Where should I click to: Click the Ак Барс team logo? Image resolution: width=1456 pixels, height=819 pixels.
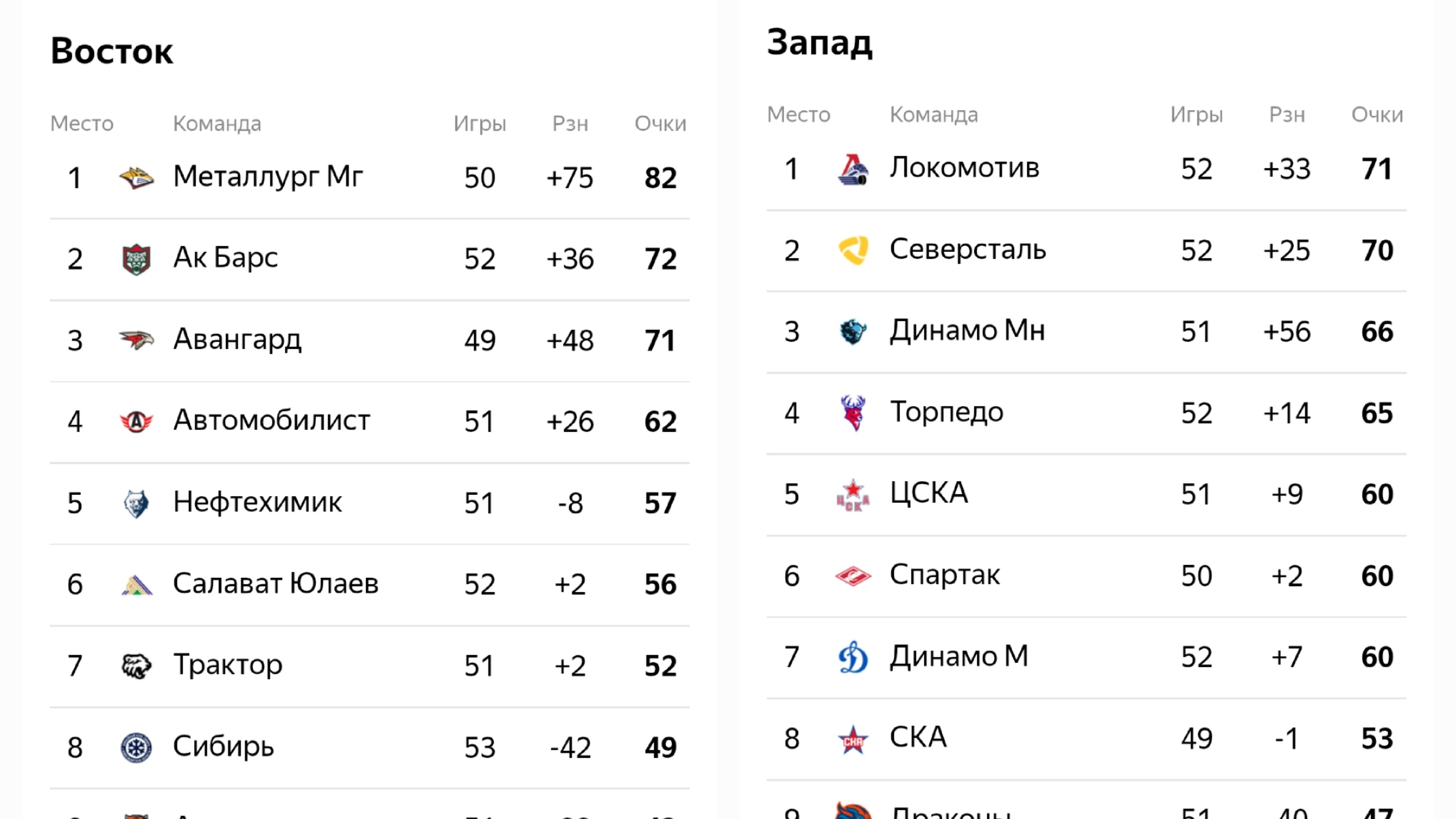click(136, 259)
